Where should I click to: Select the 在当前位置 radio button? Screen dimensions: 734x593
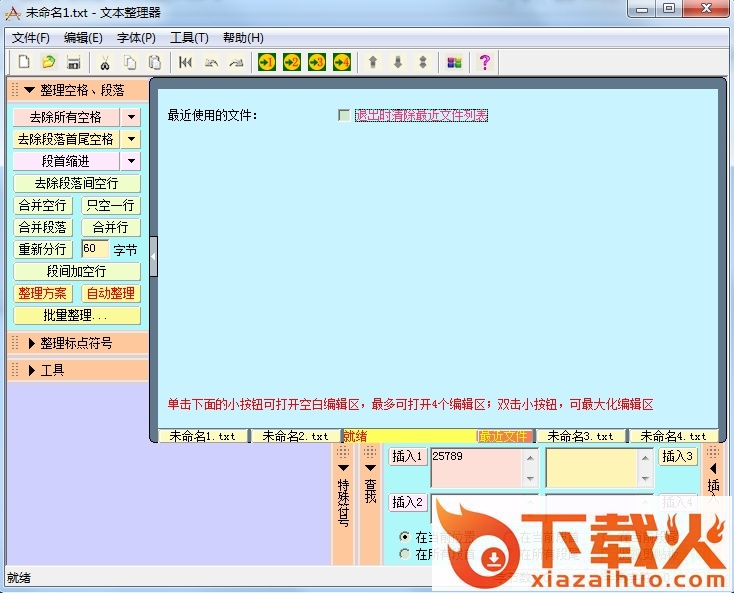[405, 537]
